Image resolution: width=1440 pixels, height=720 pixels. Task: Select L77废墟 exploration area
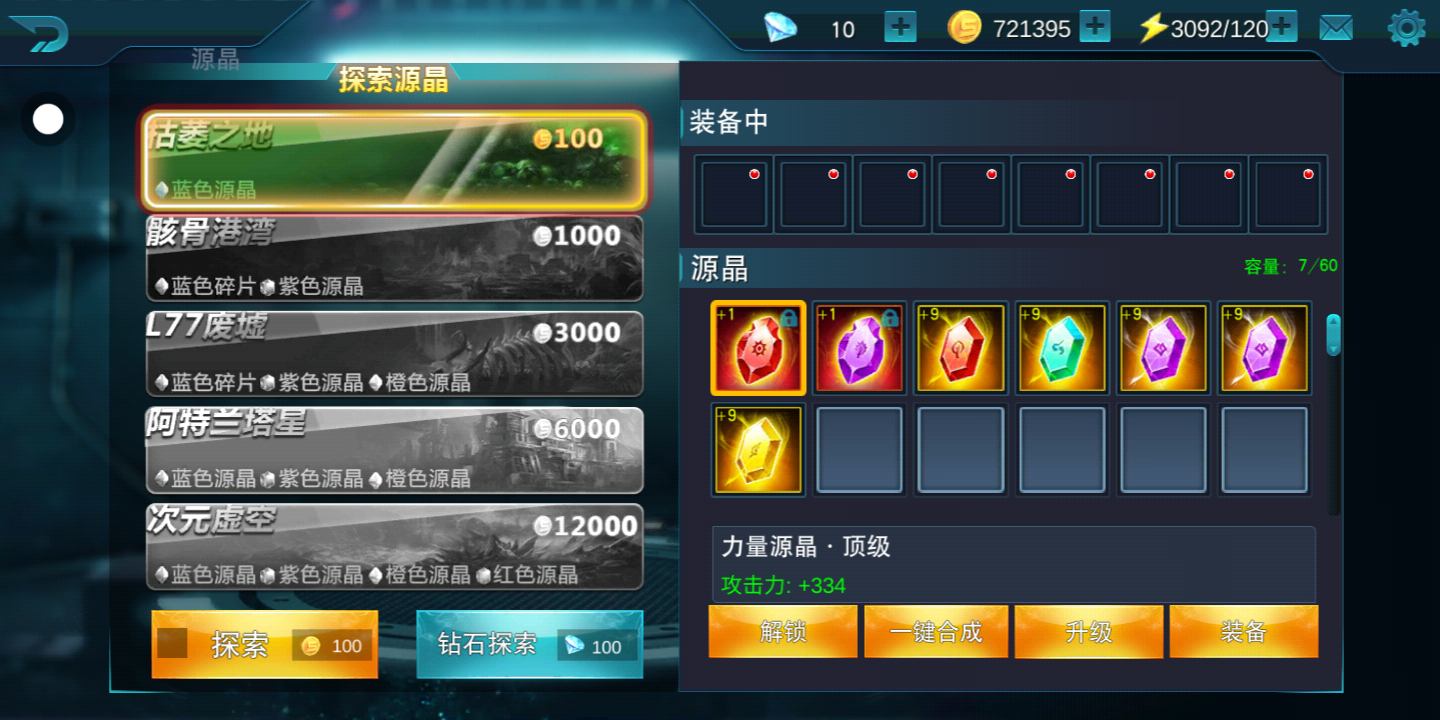(x=394, y=354)
